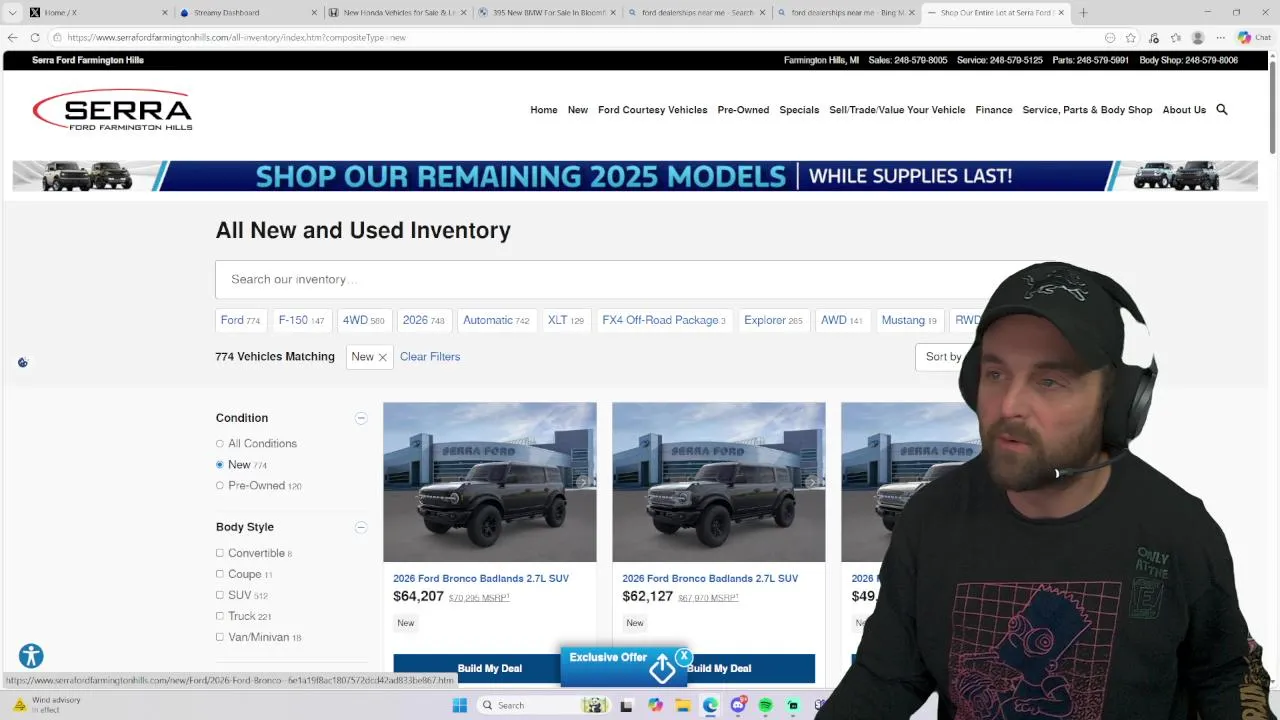This screenshot has height=720, width=1280.
Task: Apply the F-150 quick filter chip
Action: click(301, 320)
